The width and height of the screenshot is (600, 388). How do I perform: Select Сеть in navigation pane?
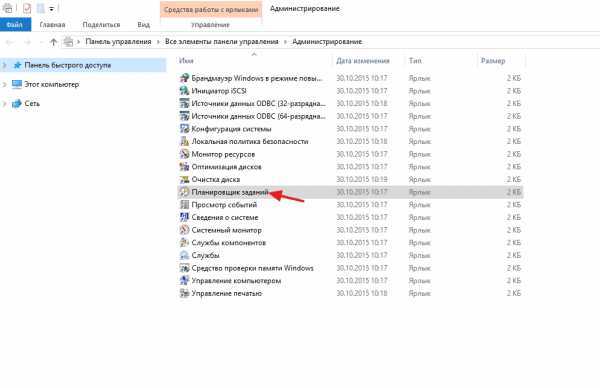tap(32, 103)
